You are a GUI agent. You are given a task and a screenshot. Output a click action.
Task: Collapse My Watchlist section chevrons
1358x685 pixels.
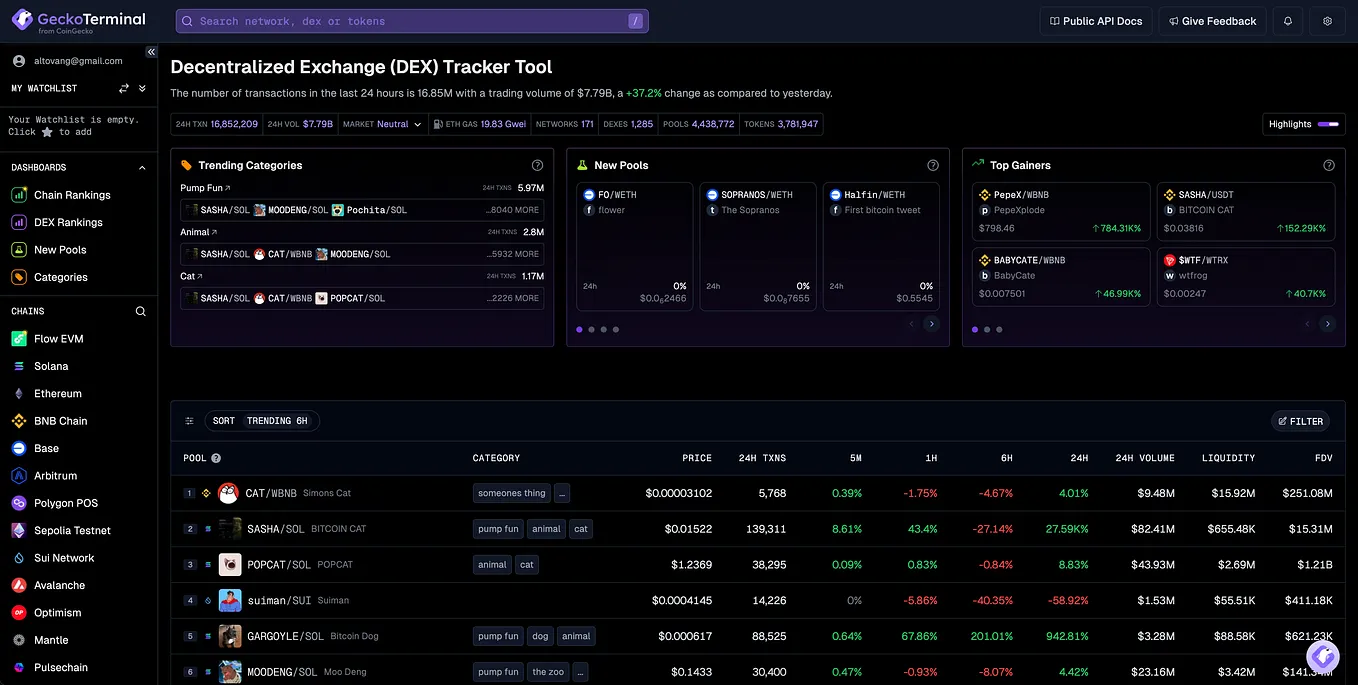pos(142,88)
